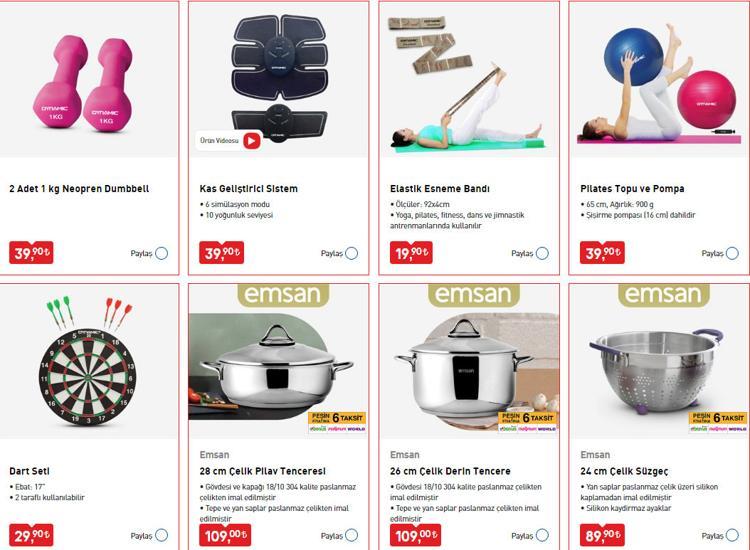Viewport: 750px width, 550px height.
Task: Select Paylaş circle for Pilates Topu ve Pompa
Action: coord(732,253)
